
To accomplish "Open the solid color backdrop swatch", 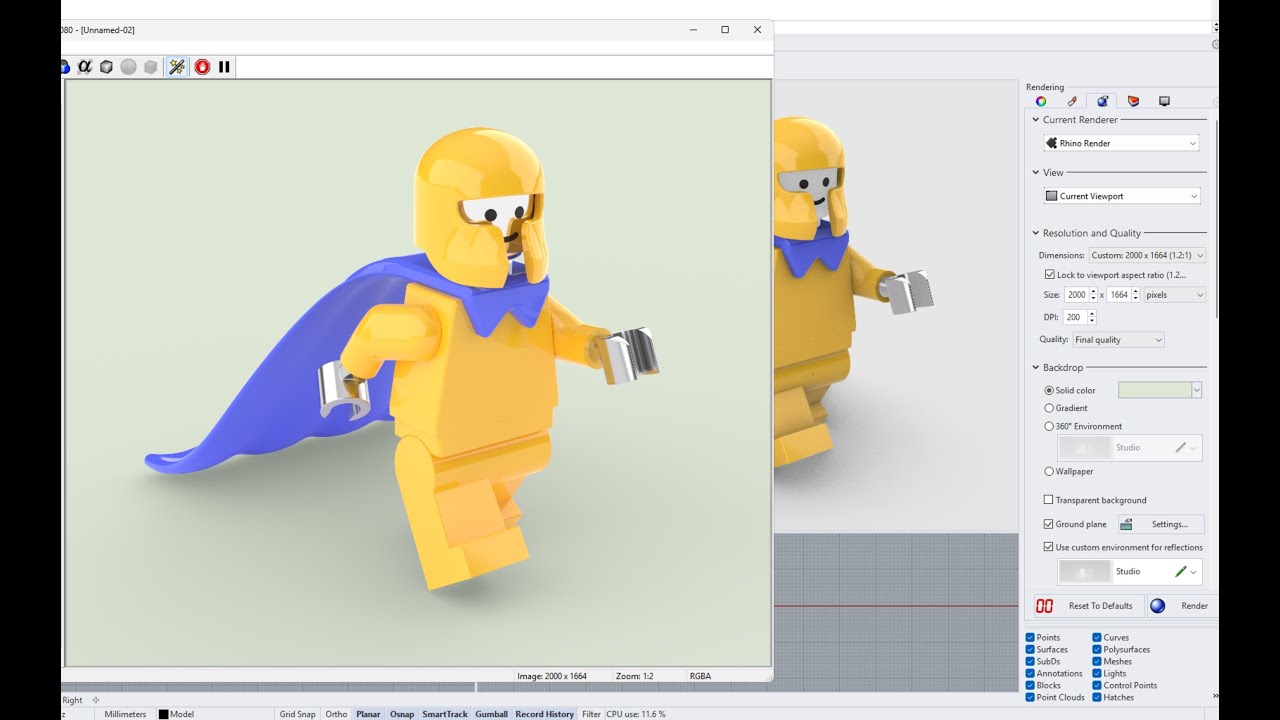I will [x=1154, y=390].
